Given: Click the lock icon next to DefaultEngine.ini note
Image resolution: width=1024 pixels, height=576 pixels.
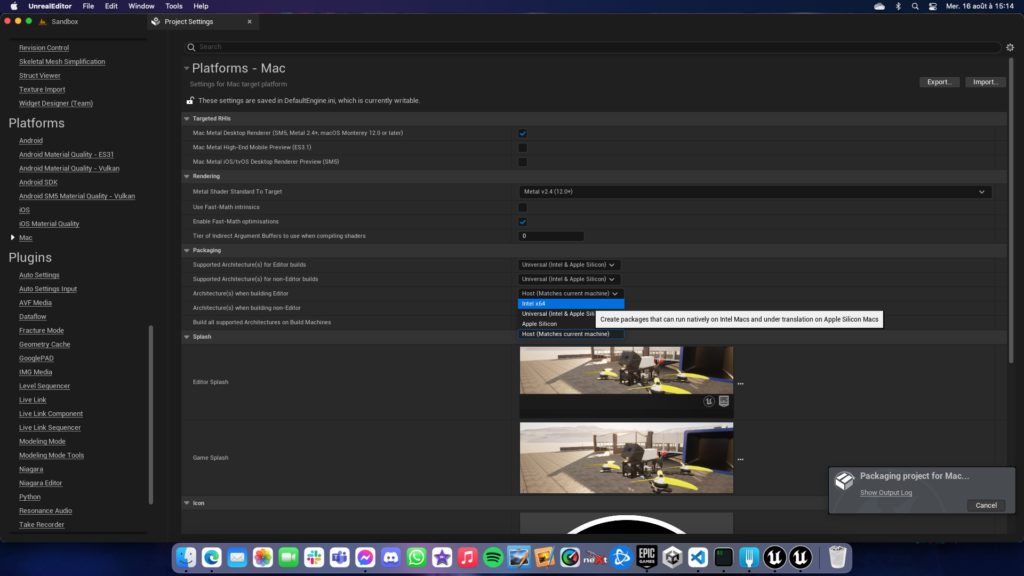Looking at the screenshot, I should [x=190, y=100].
